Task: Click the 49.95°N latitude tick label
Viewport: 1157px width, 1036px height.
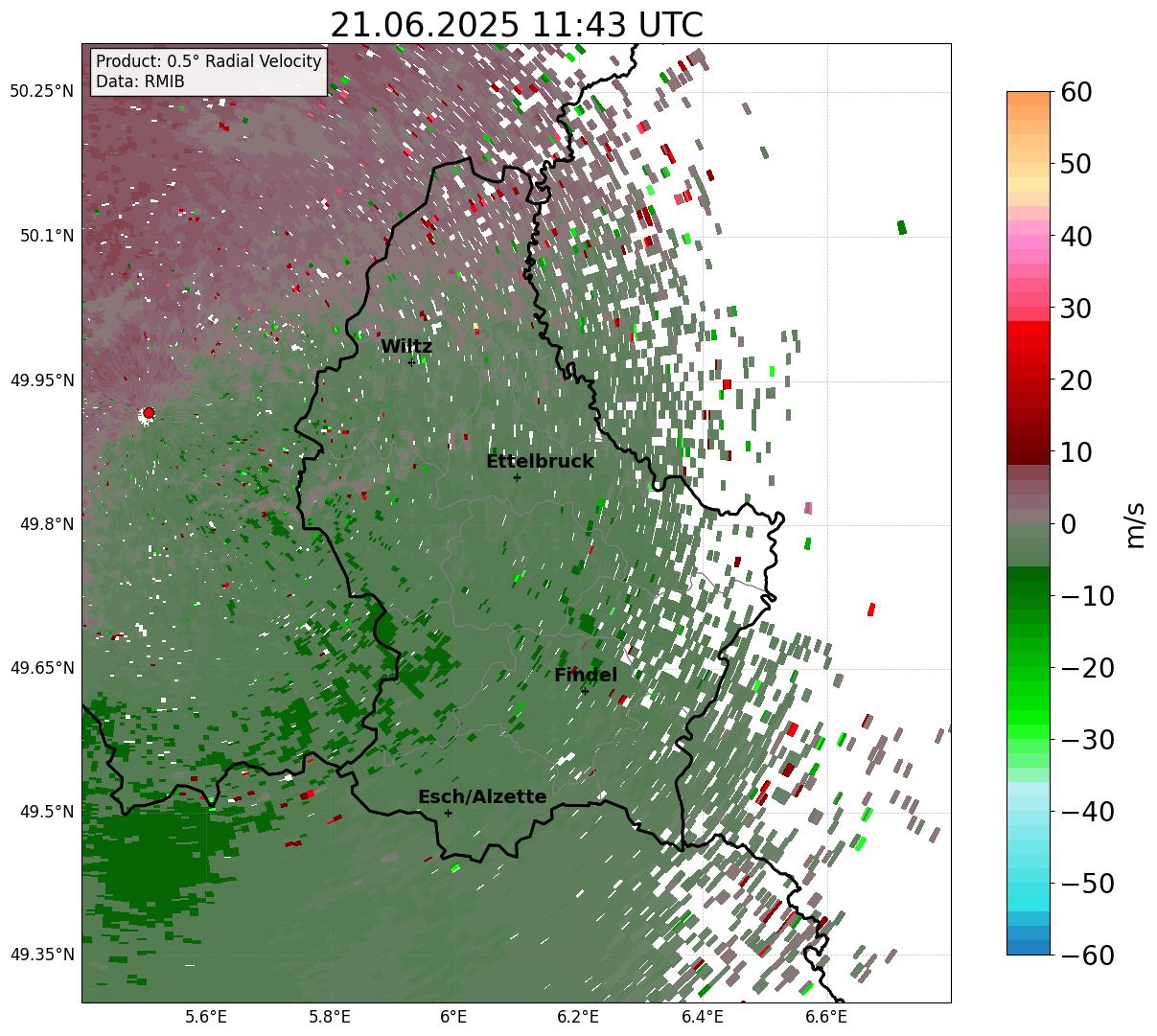Action: 42,380
